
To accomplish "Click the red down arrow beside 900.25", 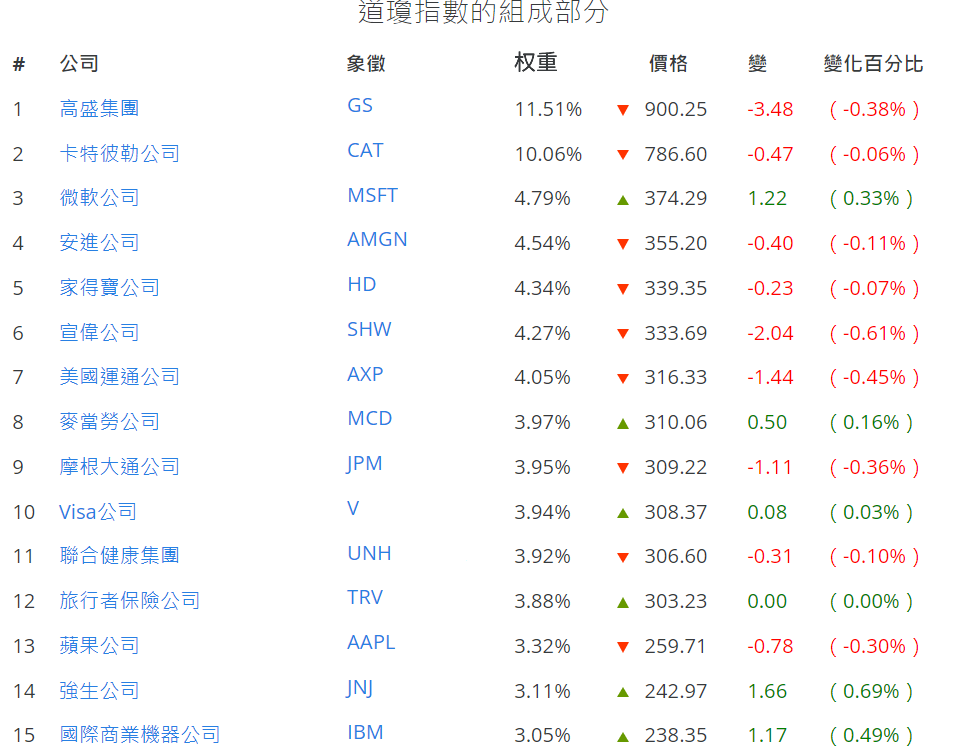I will click(x=623, y=110).
